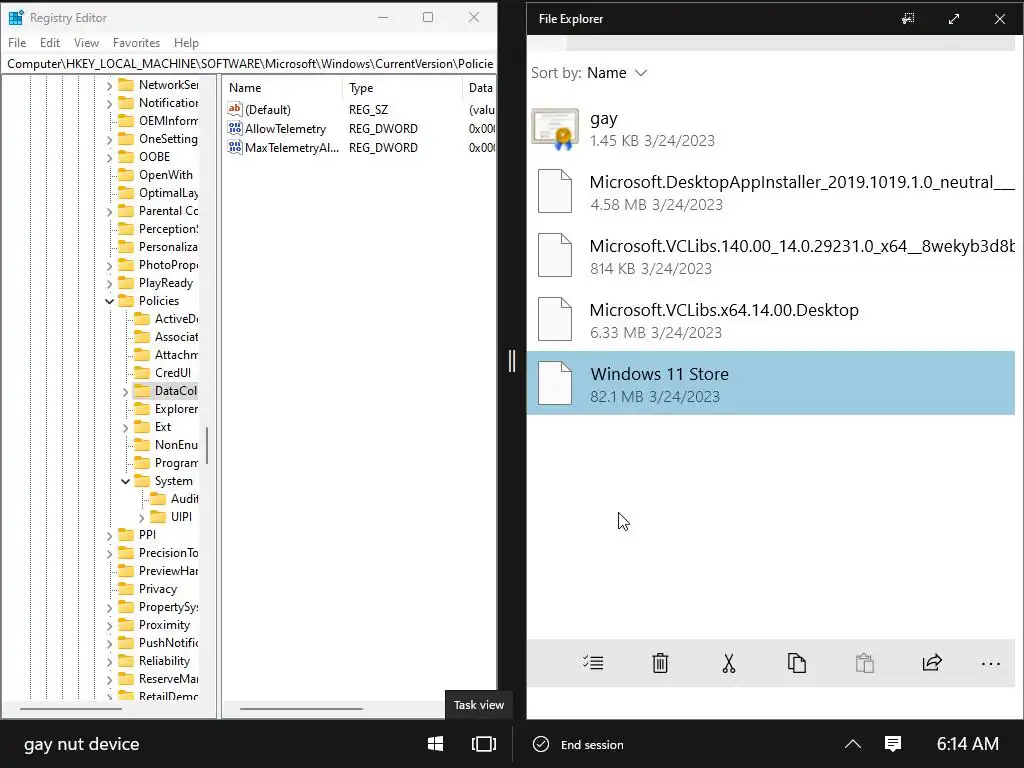Image resolution: width=1024 pixels, height=768 pixels.
Task: Click the registry tree vertical scrollbar thumb
Action: pyautogui.click(x=207, y=446)
